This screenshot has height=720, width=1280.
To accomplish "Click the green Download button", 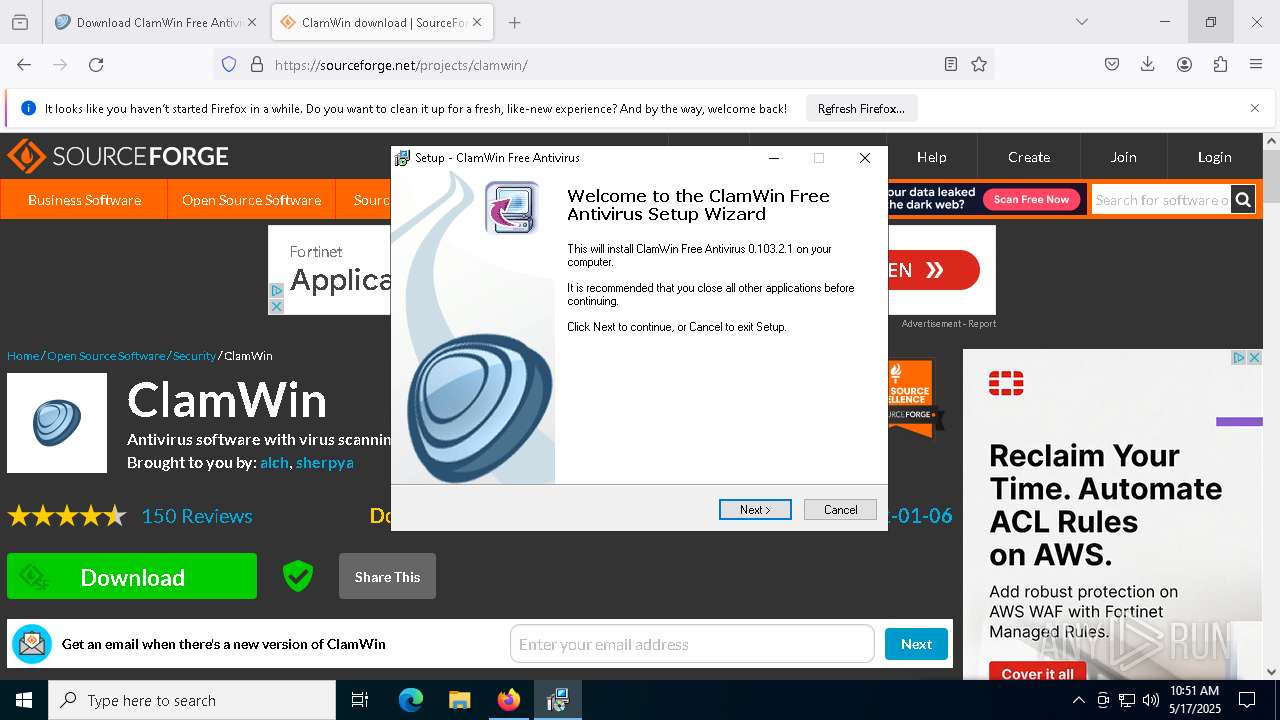I will click(132, 577).
